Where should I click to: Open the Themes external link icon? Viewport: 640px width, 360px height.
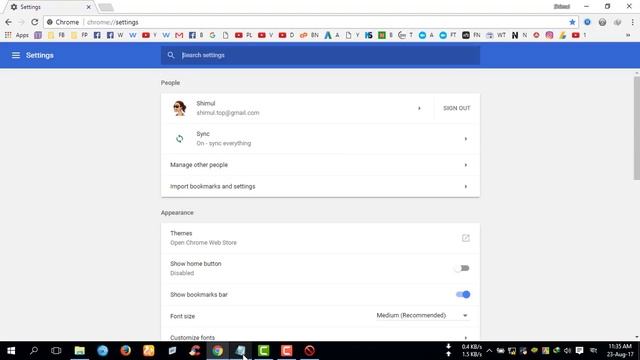click(x=465, y=238)
